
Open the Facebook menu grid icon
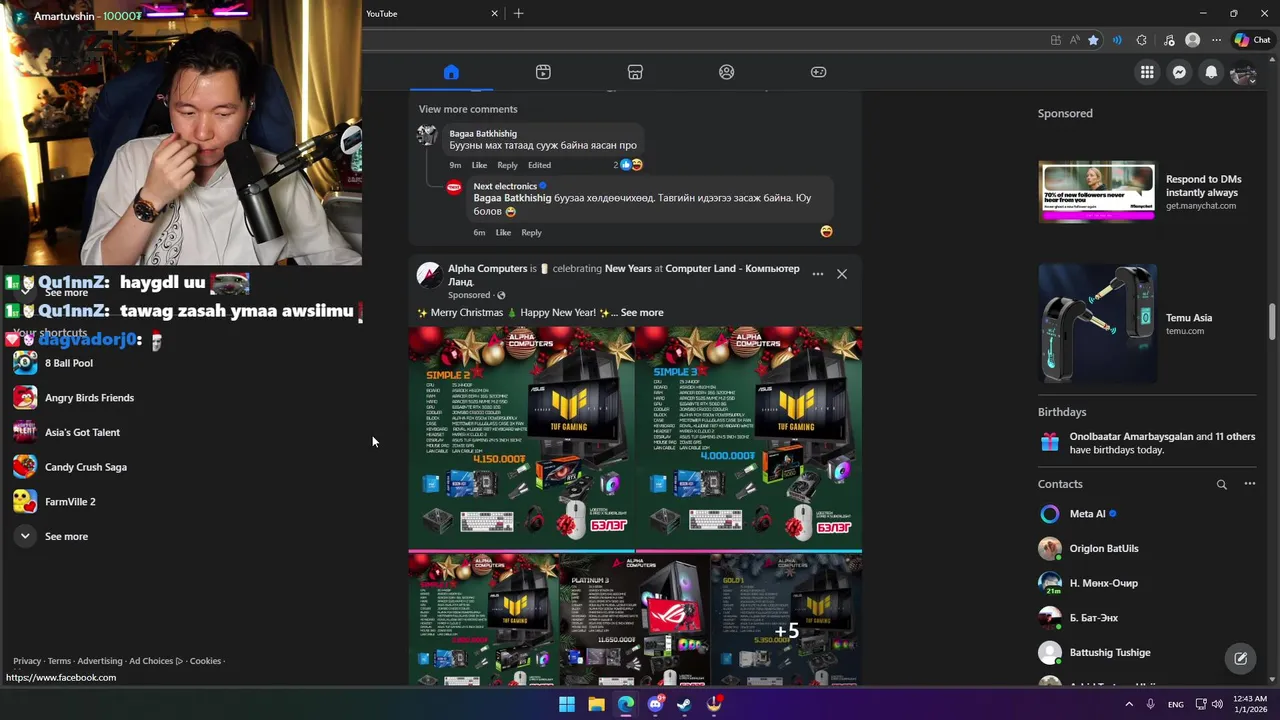click(1147, 72)
